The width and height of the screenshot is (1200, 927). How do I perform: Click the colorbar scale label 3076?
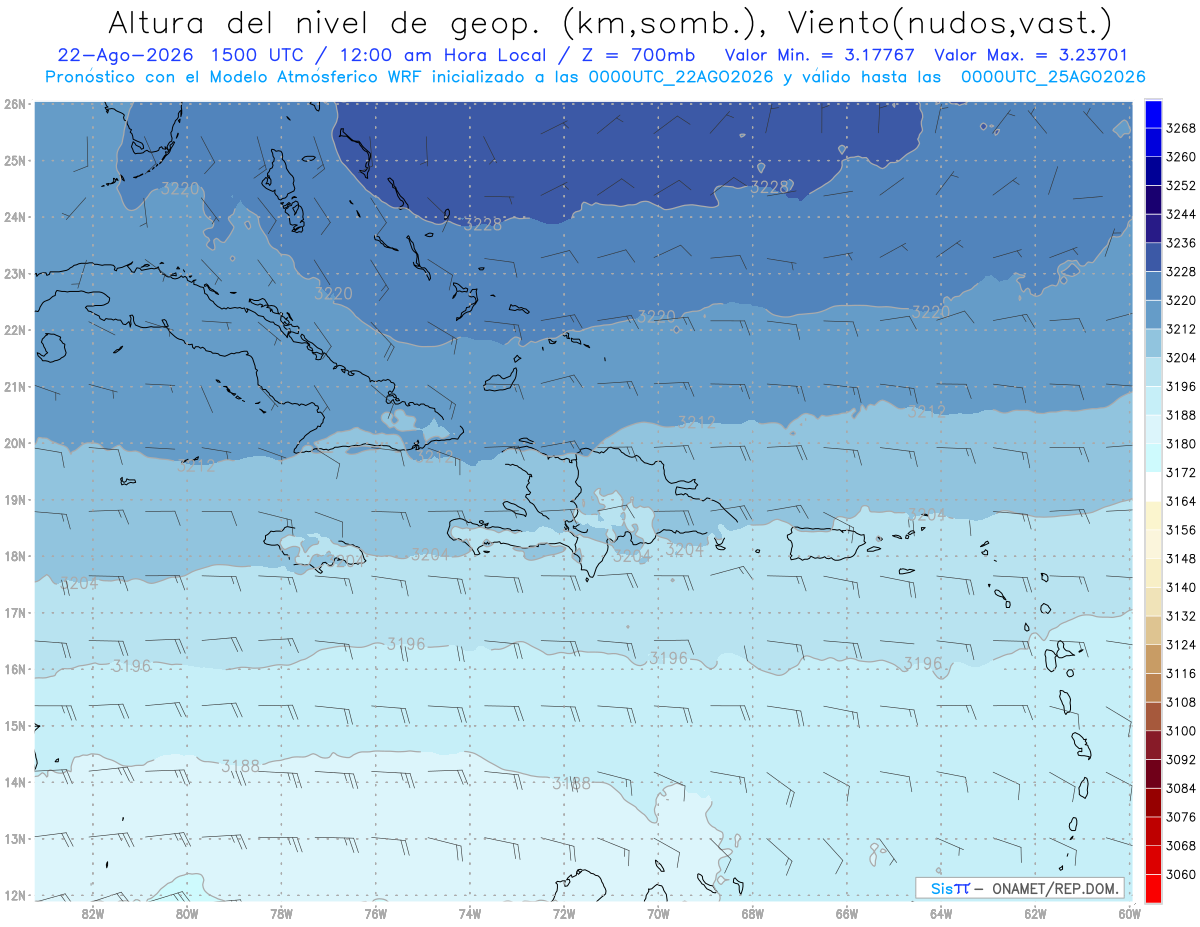pyautogui.click(x=1181, y=817)
